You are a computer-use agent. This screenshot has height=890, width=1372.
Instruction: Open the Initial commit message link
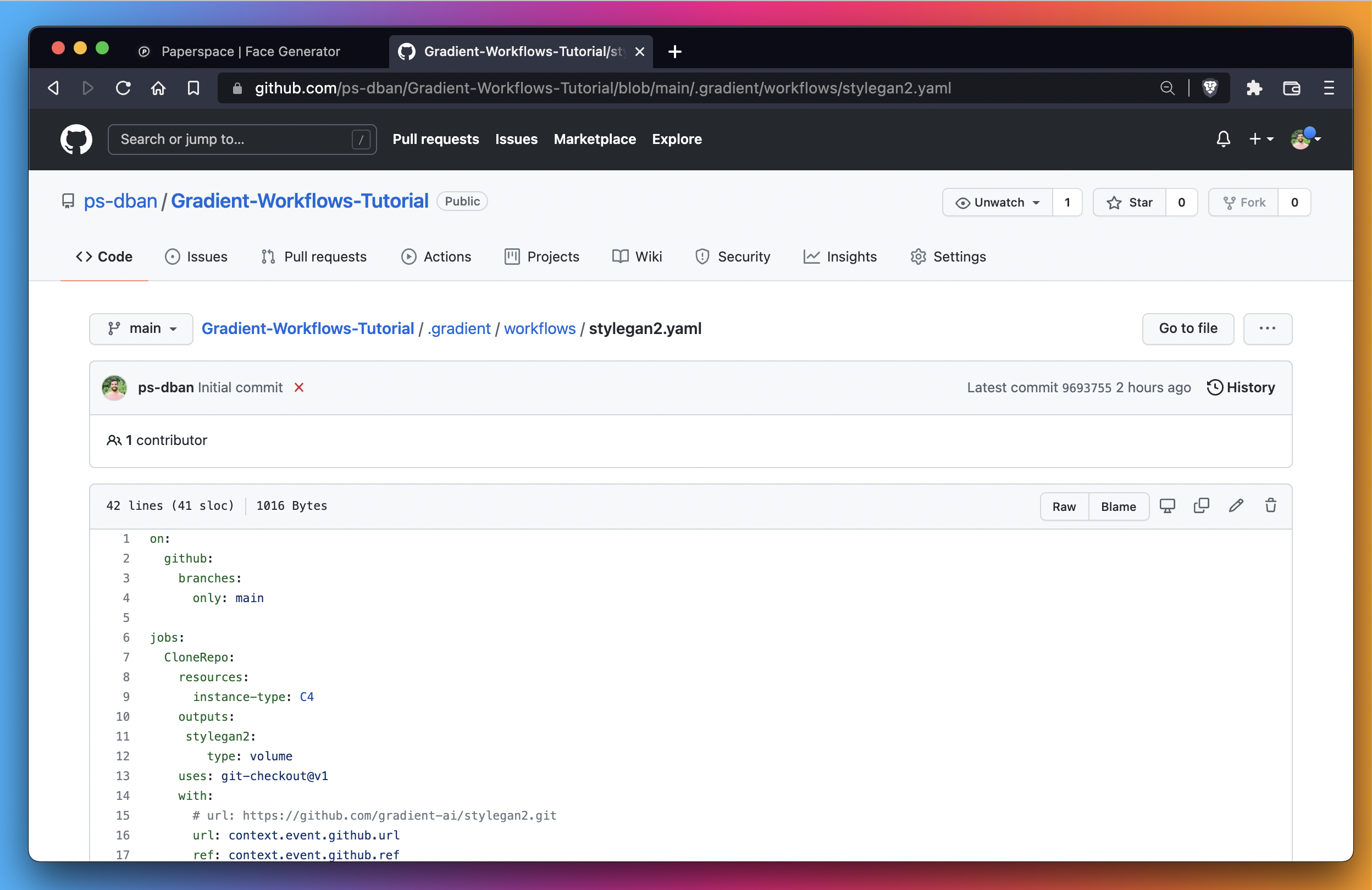coord(240,388)
